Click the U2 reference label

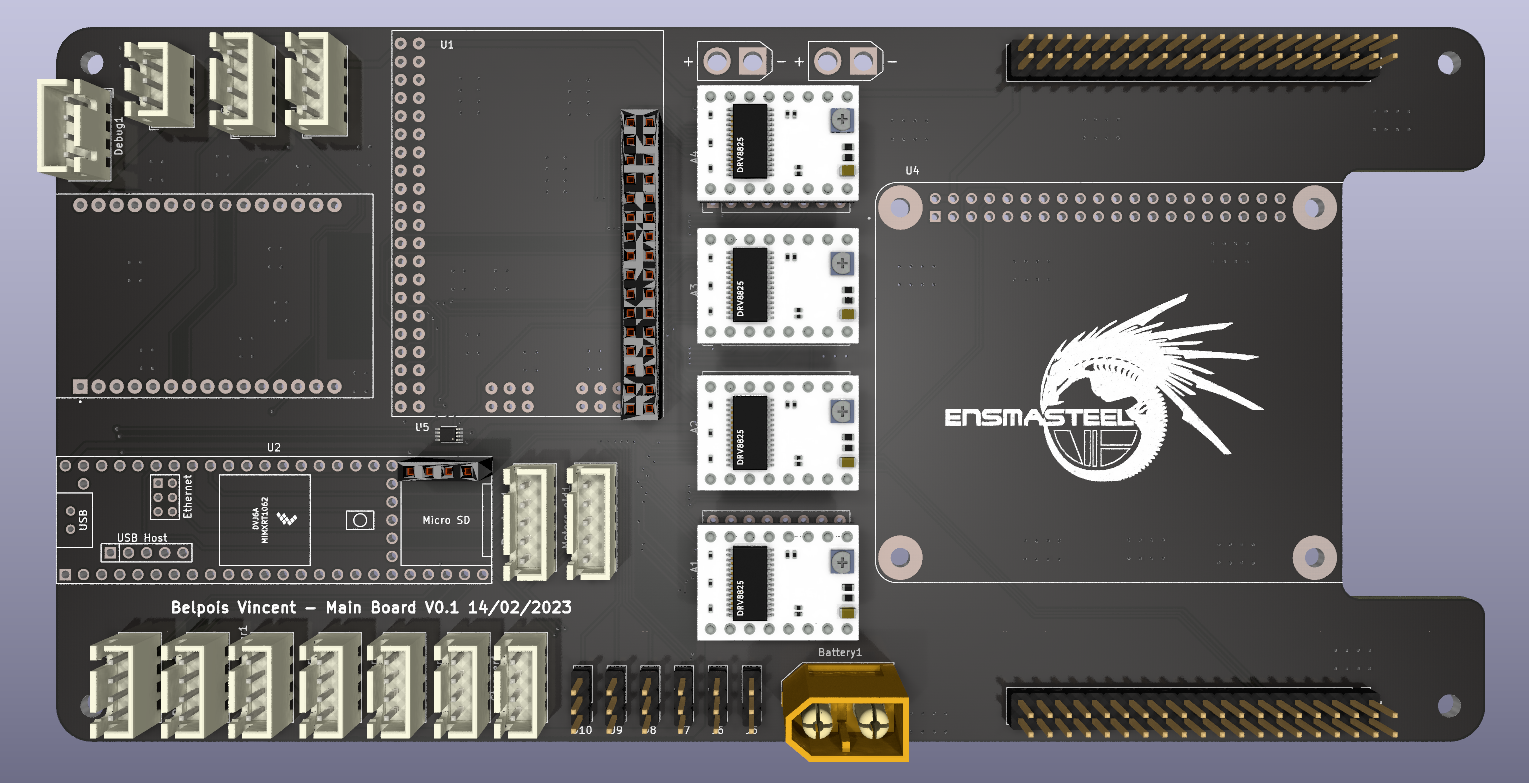click(x=273, y=447)
